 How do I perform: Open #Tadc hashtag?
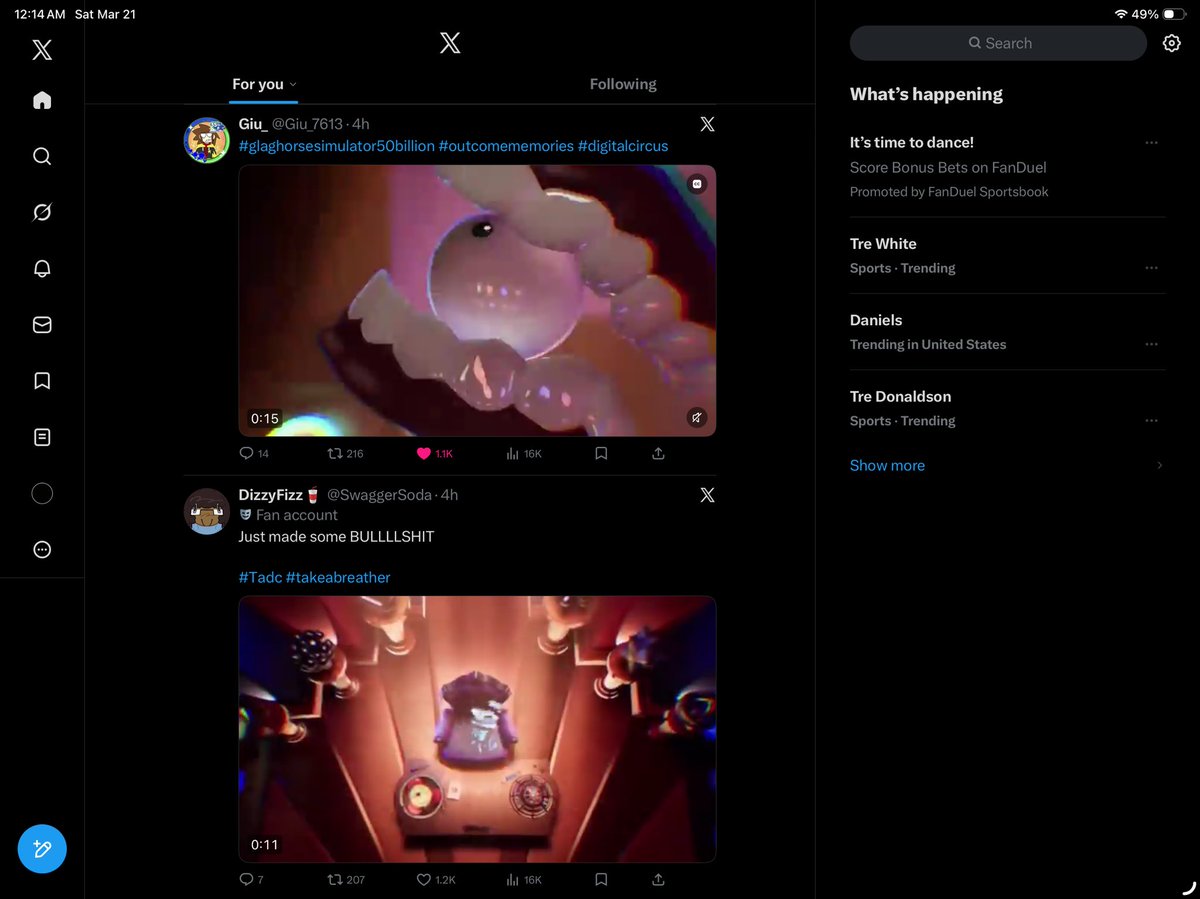[x=259, y=577]
